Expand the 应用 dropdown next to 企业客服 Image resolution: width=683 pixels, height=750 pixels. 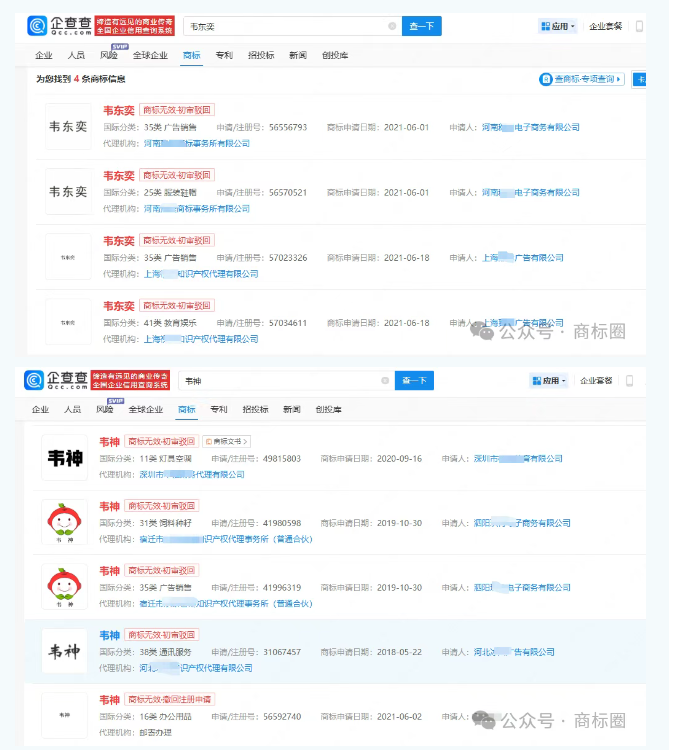(x=549, y=381)
